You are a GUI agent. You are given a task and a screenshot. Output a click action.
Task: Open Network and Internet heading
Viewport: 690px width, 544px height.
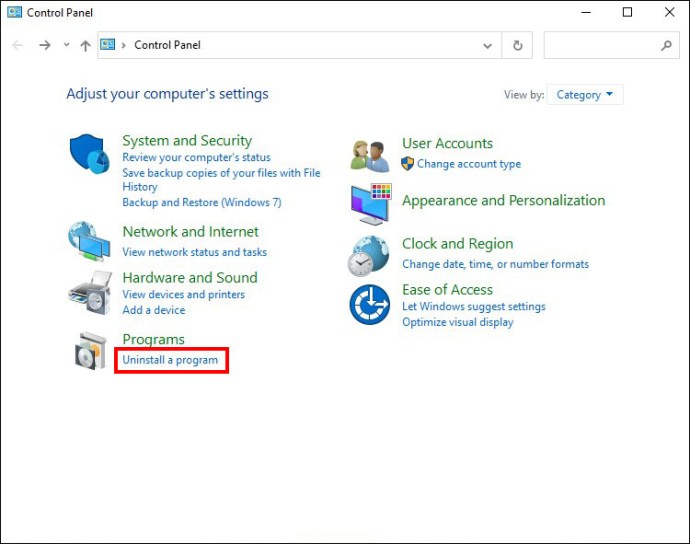click(191, 232)
